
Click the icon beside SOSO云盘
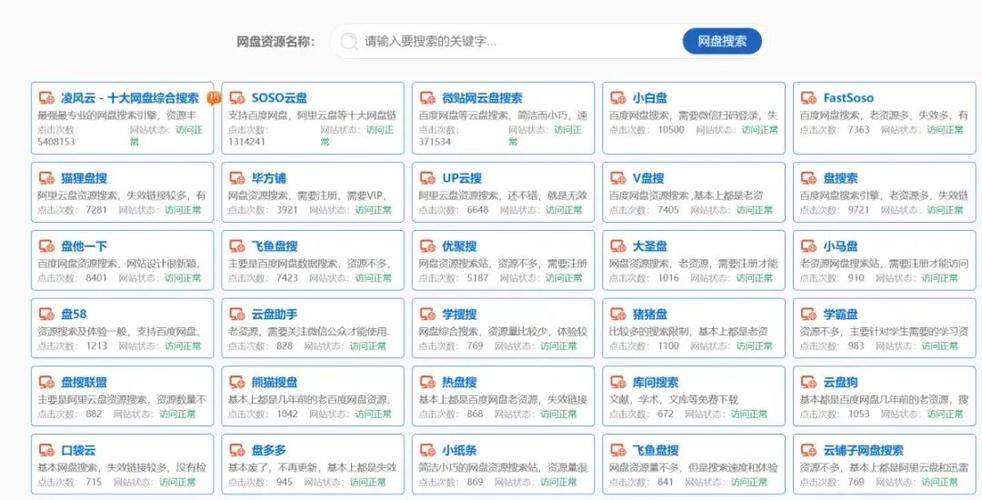click(x=237, y=98)
